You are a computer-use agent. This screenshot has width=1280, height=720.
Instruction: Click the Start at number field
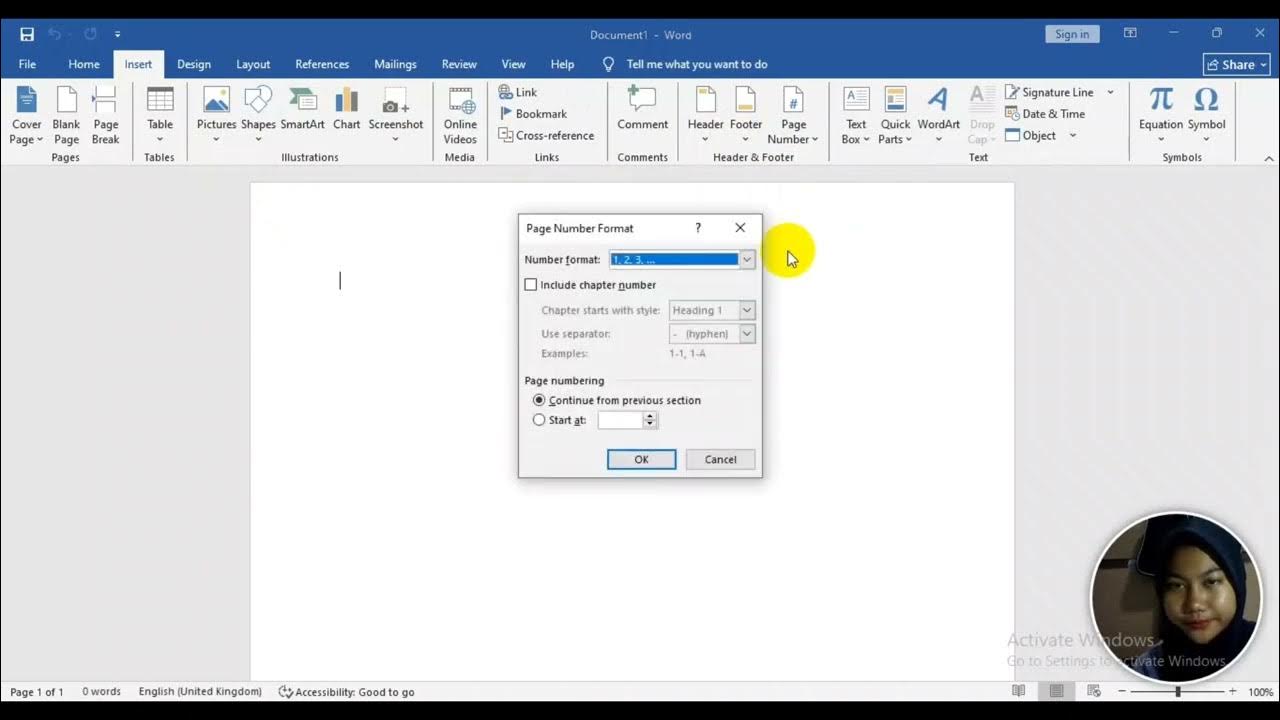620,420
